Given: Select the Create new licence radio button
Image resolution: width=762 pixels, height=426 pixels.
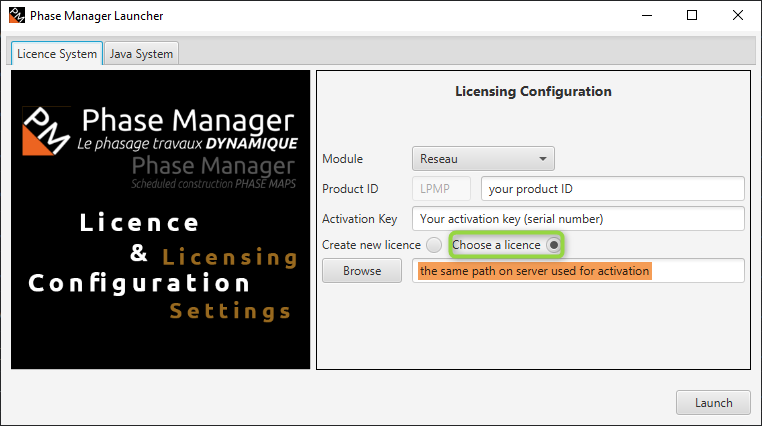Looking at the screenshot, I should click(x=433, y=245).
